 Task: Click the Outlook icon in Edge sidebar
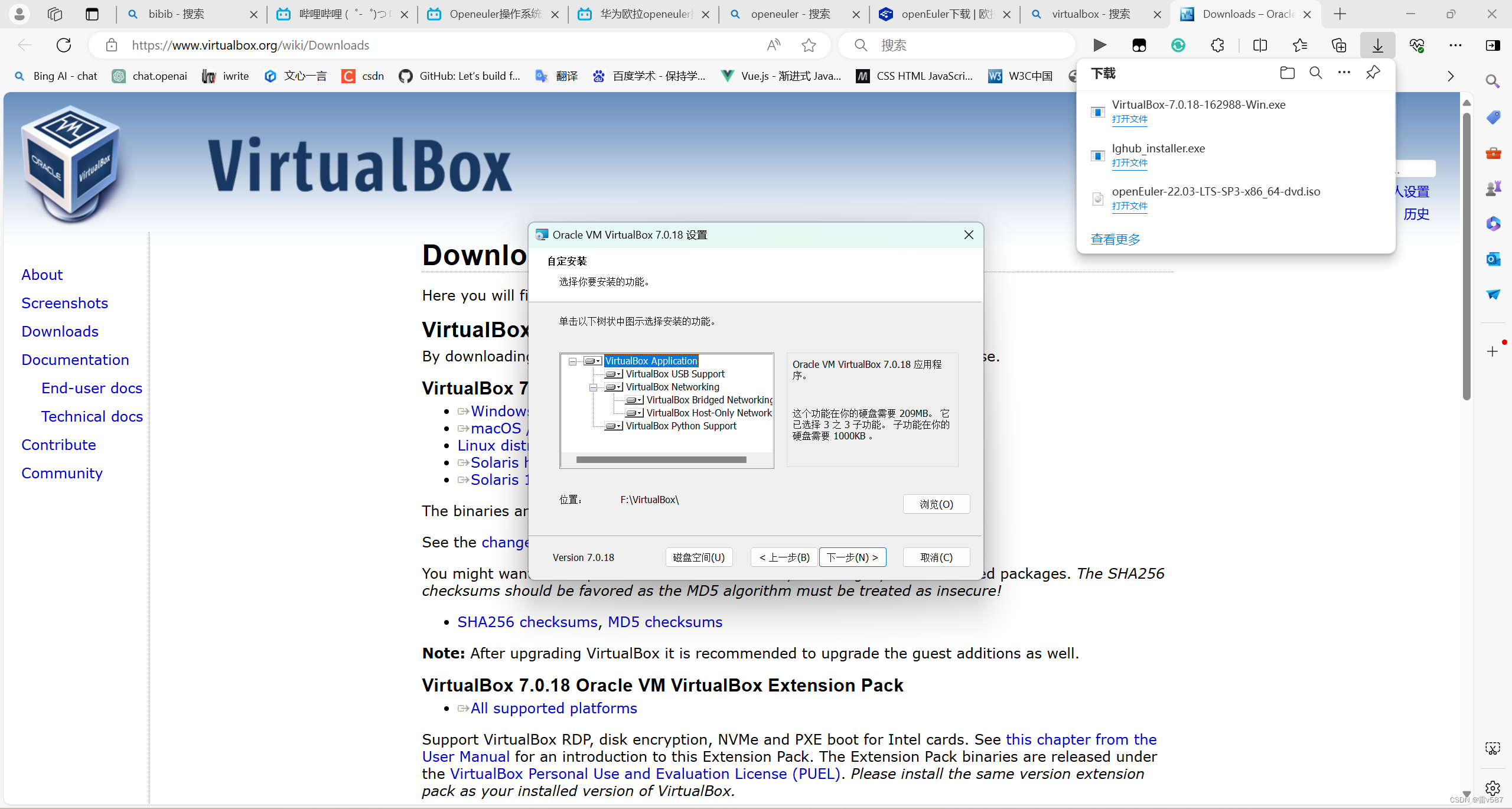point(1493,258)
